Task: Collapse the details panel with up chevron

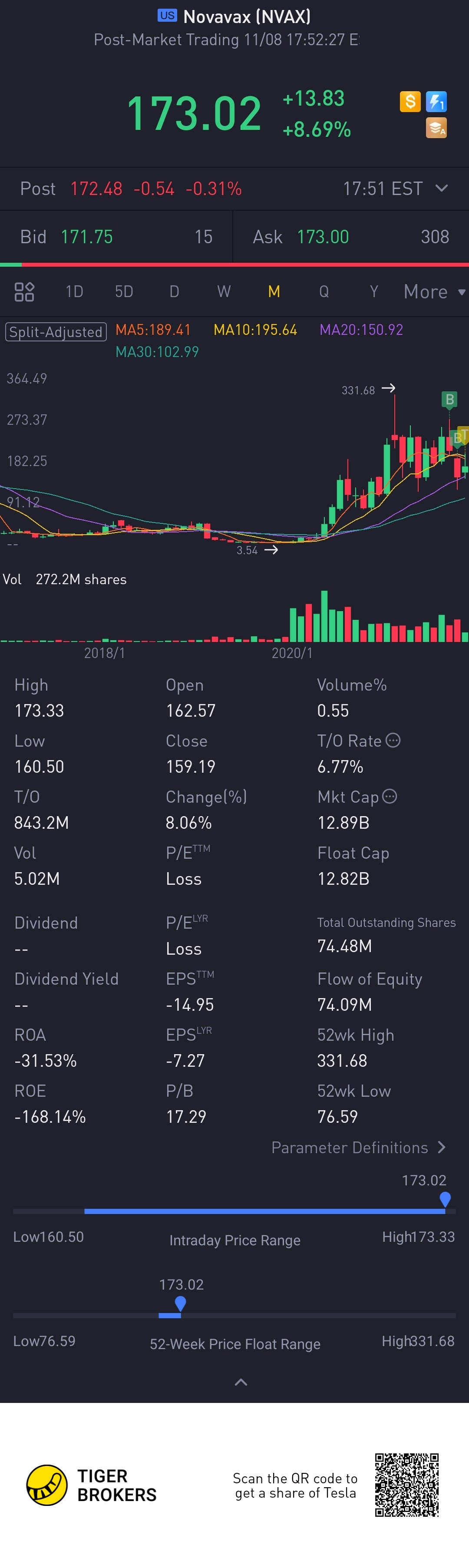Action: (241, 1383)
